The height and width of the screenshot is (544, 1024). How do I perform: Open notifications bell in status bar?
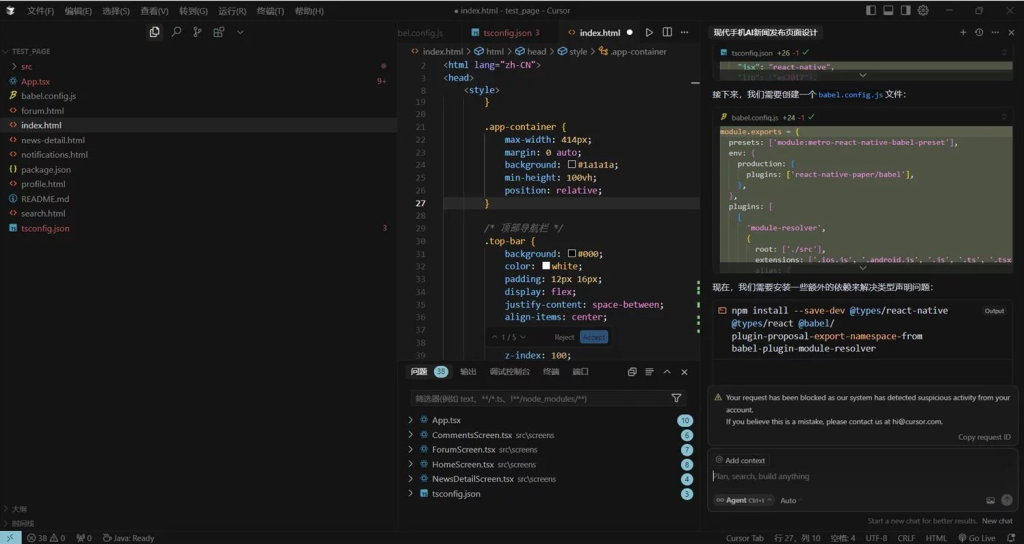coord(1011,538)
